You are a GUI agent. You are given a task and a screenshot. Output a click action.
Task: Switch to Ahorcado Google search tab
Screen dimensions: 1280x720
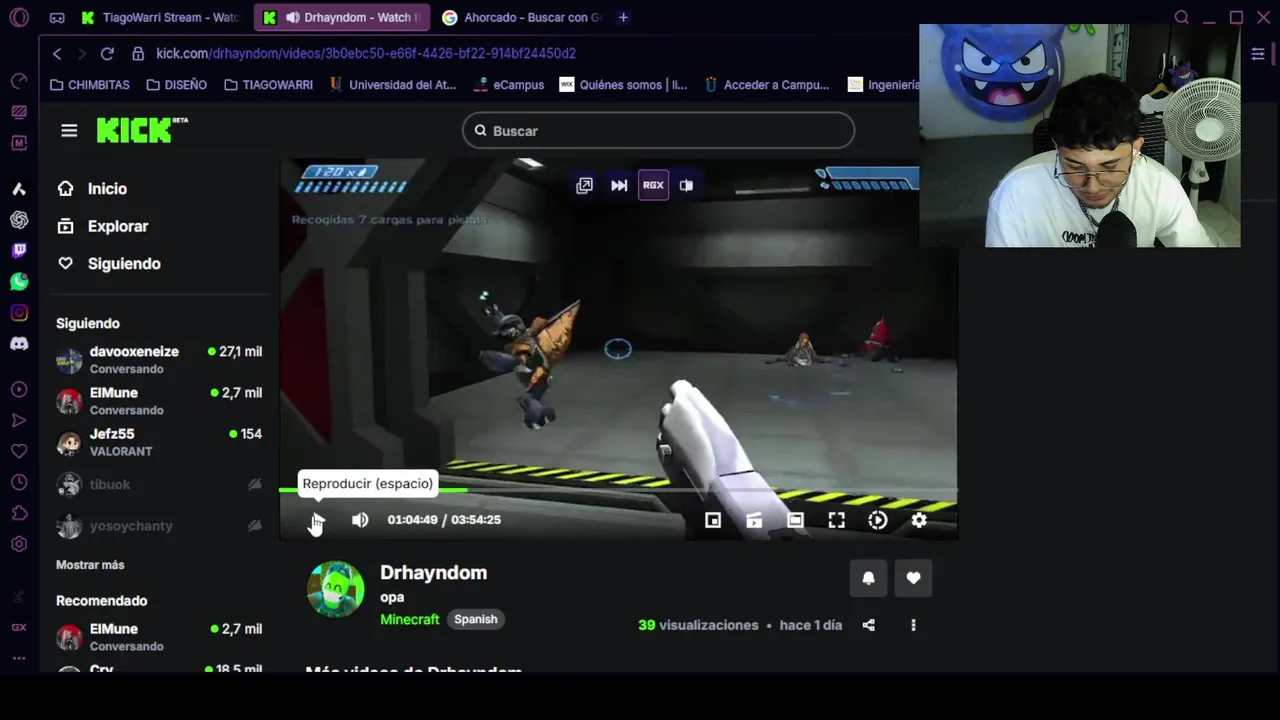522,18
